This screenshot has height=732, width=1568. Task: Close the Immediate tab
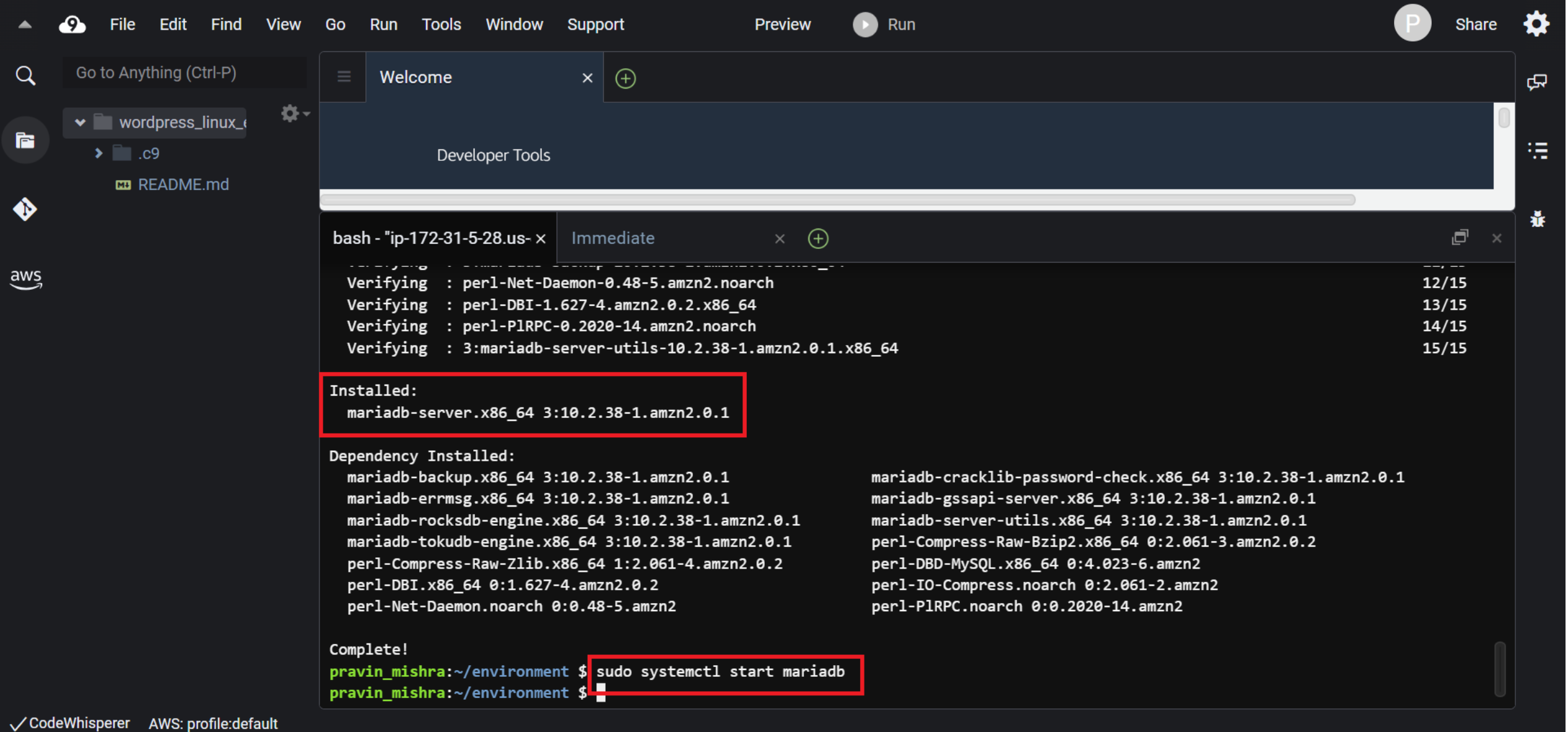[x=780, y=239]
